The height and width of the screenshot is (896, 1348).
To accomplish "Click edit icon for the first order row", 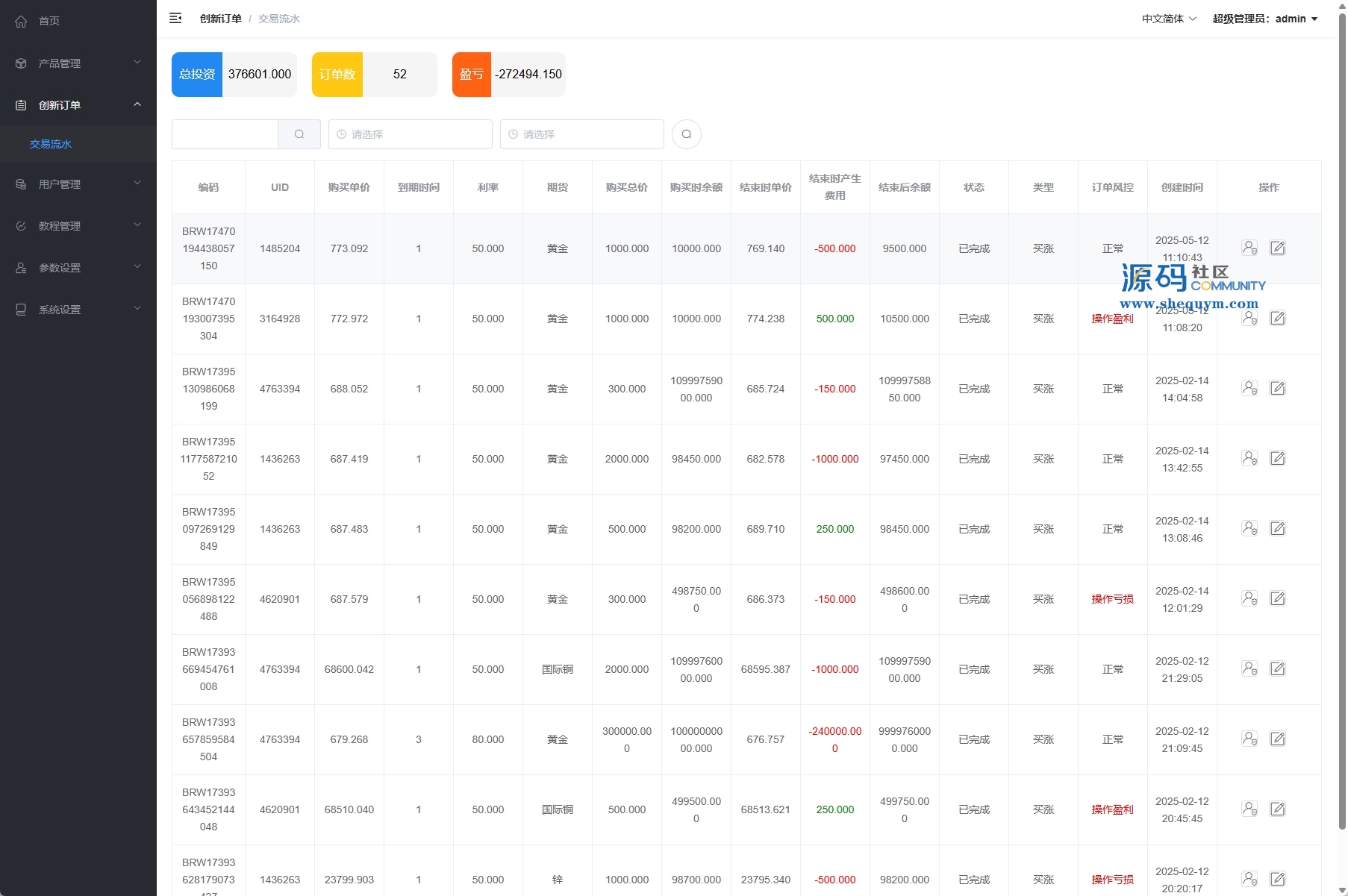I will [1277, 248].
